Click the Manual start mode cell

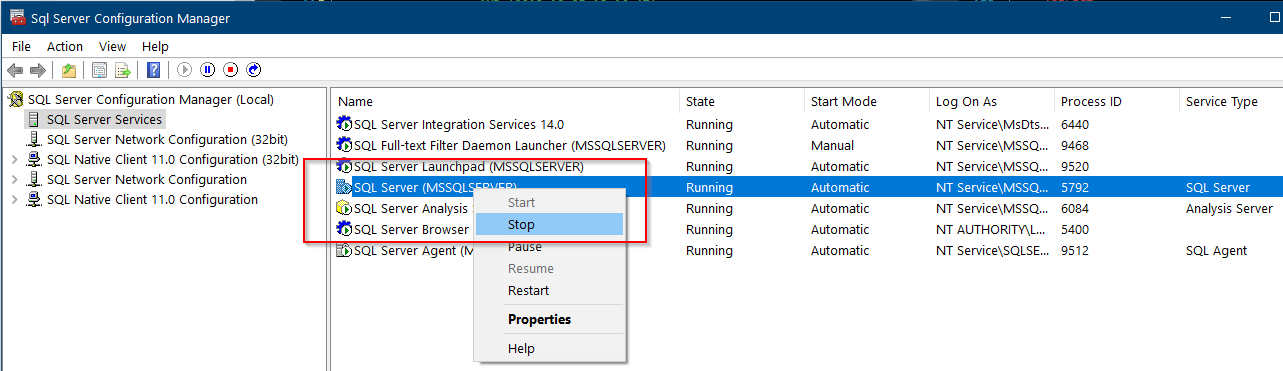pyautogui.click(x=832, y=145)
